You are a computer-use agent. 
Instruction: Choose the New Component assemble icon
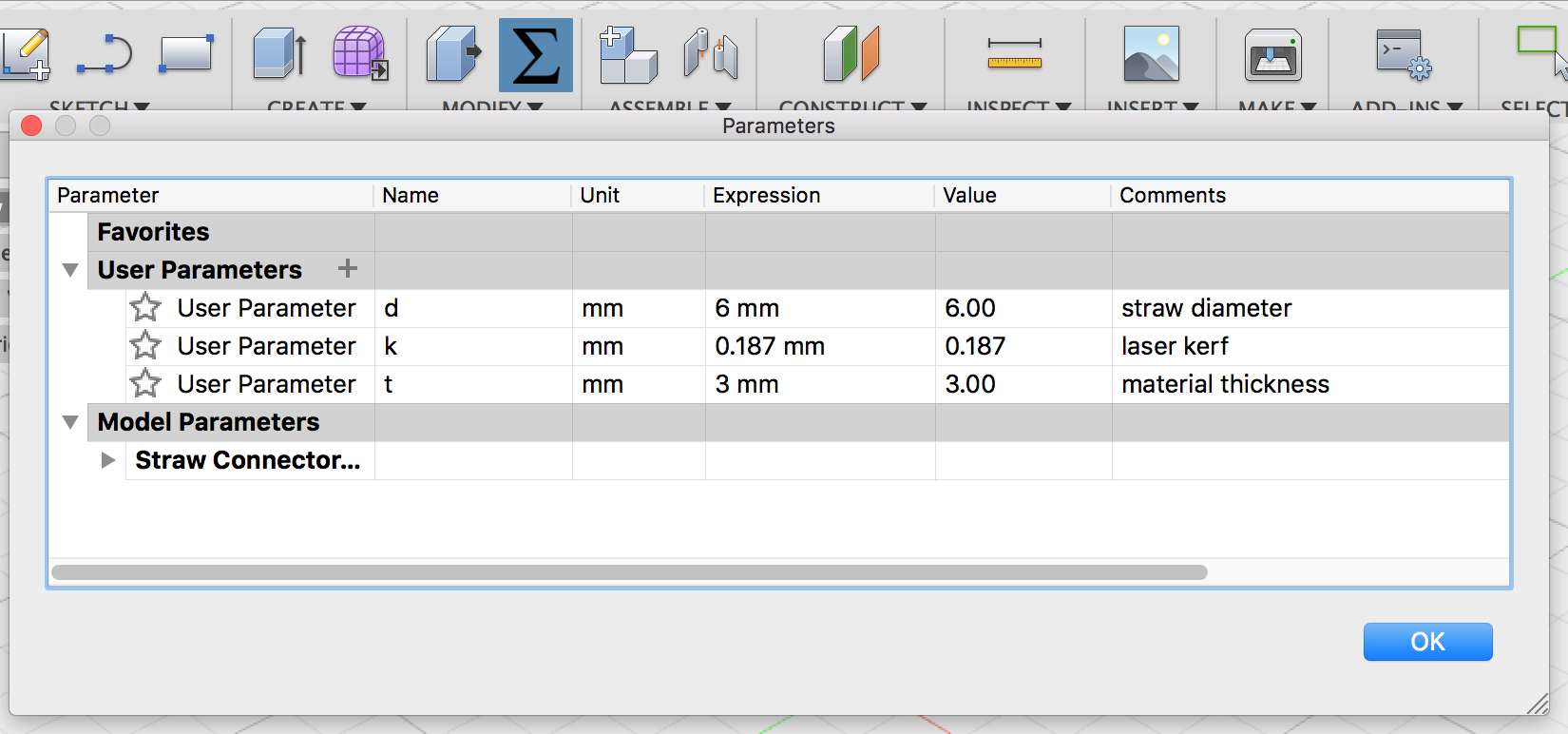click(628, 54)
